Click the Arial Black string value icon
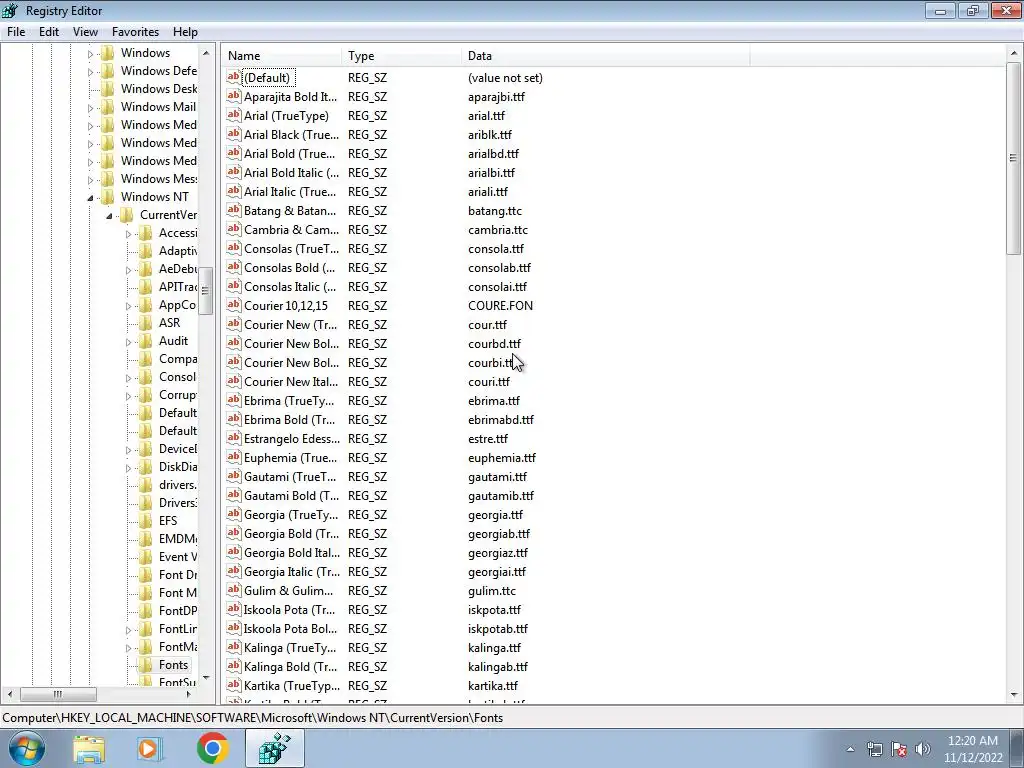 pyautogui.click(x=233, y=134)
